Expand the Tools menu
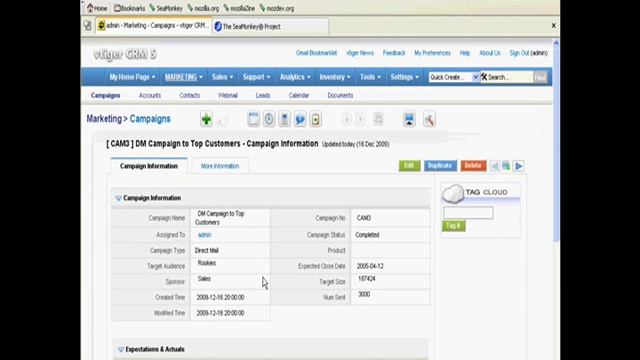640x360 pixels. [370, 77]
